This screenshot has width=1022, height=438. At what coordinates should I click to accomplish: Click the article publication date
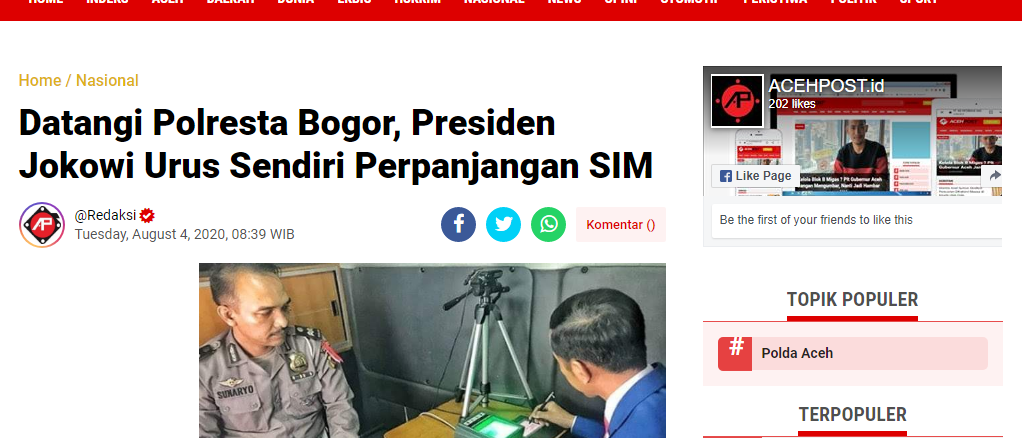pos(184,234)
